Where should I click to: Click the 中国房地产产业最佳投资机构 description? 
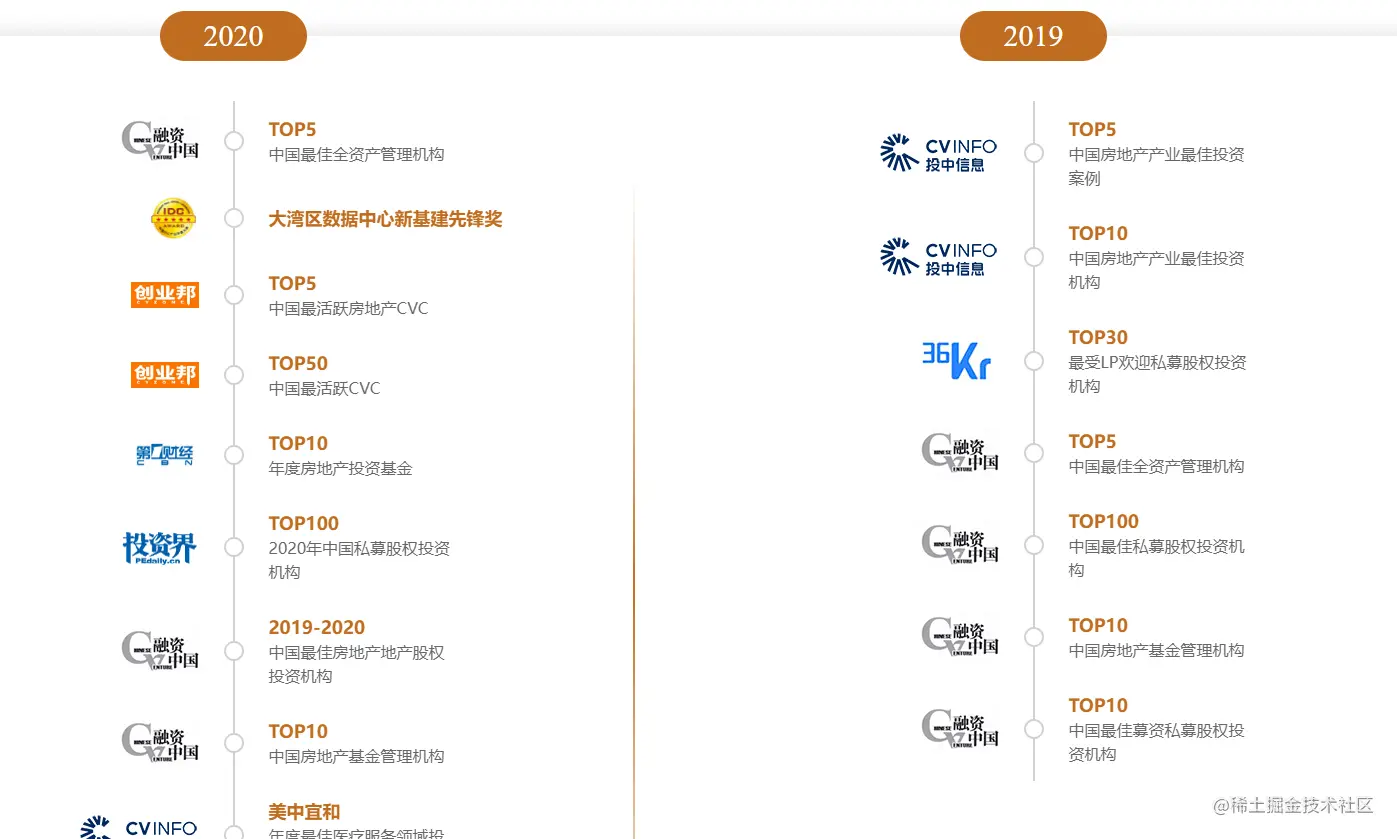tap(1156, 270)
